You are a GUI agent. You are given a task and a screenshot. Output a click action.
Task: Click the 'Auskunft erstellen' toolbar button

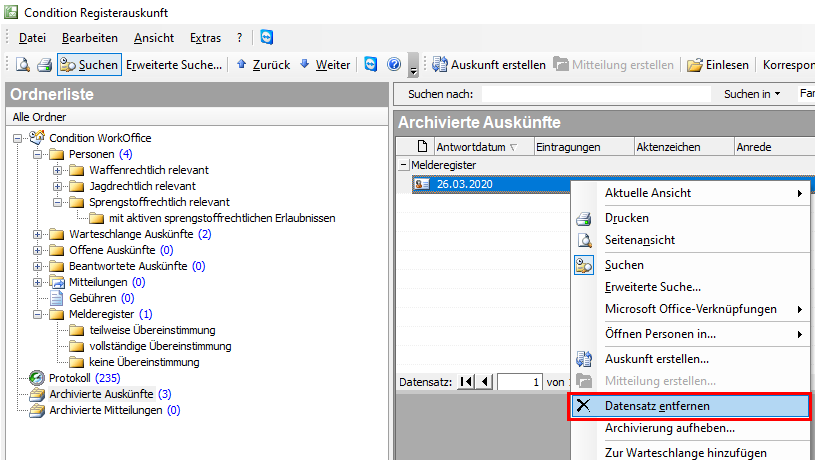[489, 65]
